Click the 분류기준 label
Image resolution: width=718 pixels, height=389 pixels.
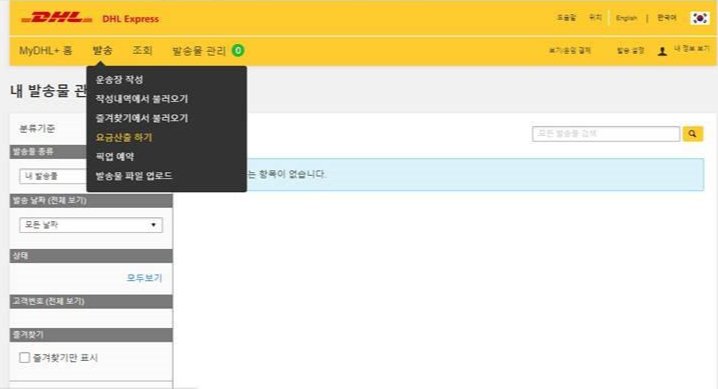coord(37,129)
